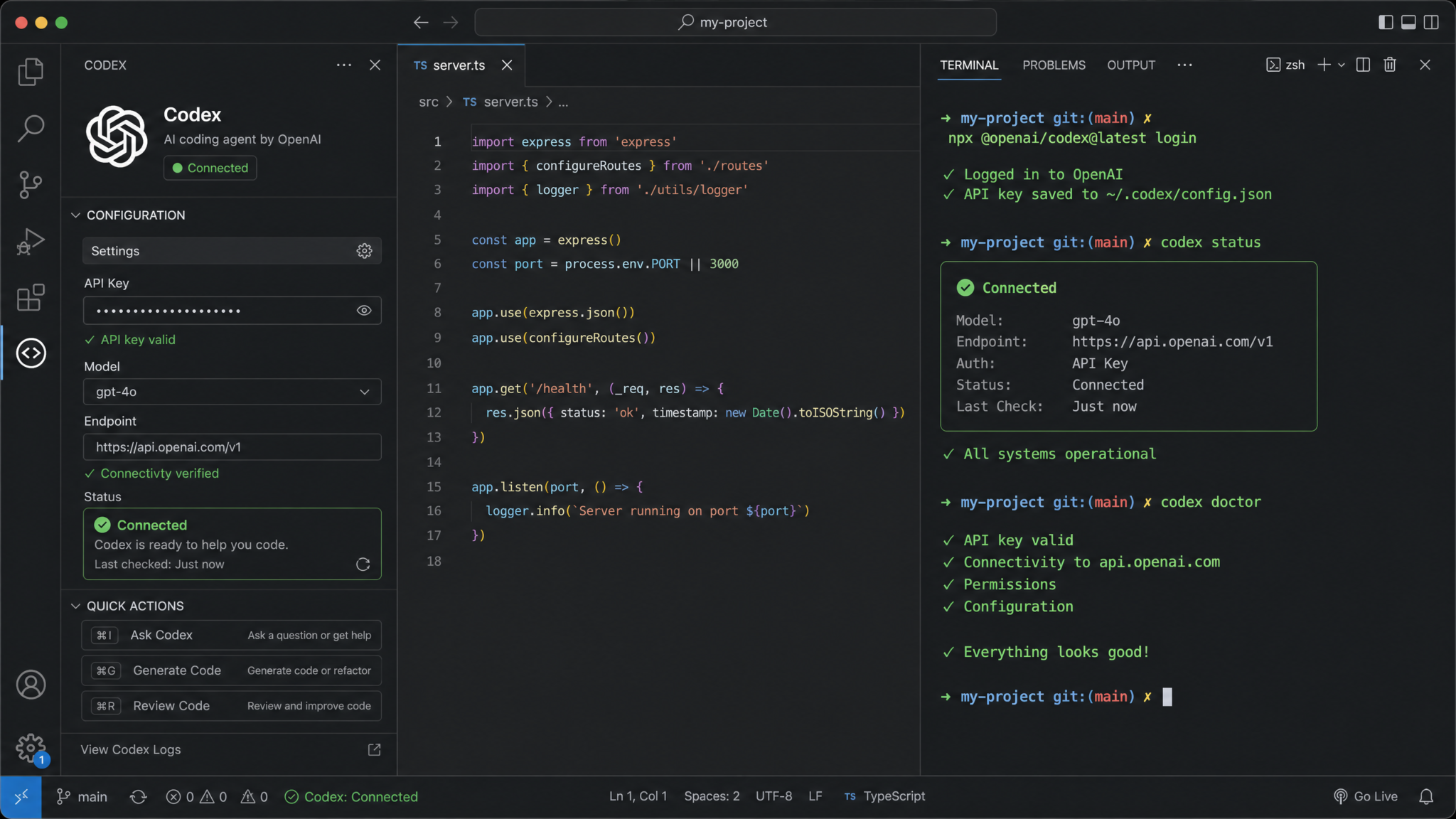Click the Settings gear icon
The height and width of the screenshot is (819, 1456).
click(364, 251)
